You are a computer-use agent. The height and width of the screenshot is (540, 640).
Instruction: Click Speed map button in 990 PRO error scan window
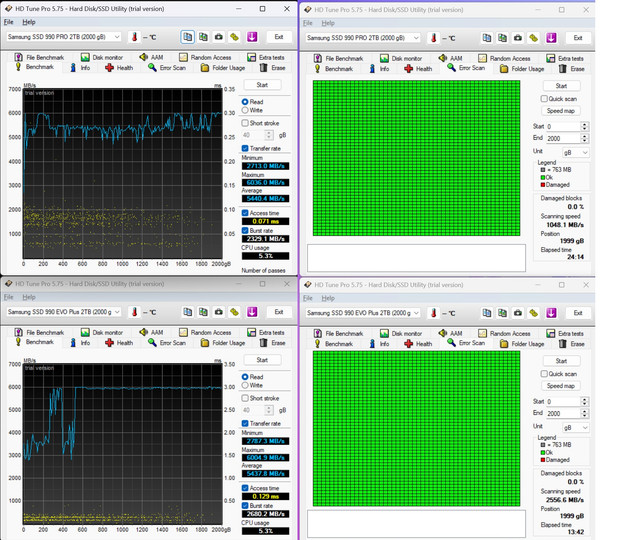click(x=561, y=111)
